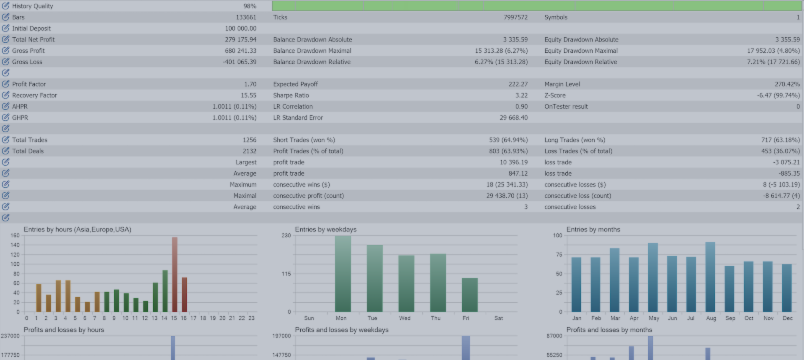Click the 'Entries by hours (Asia,Europe,USA)' title
Screen dimensions: 804x360
[x=77, y=230]
